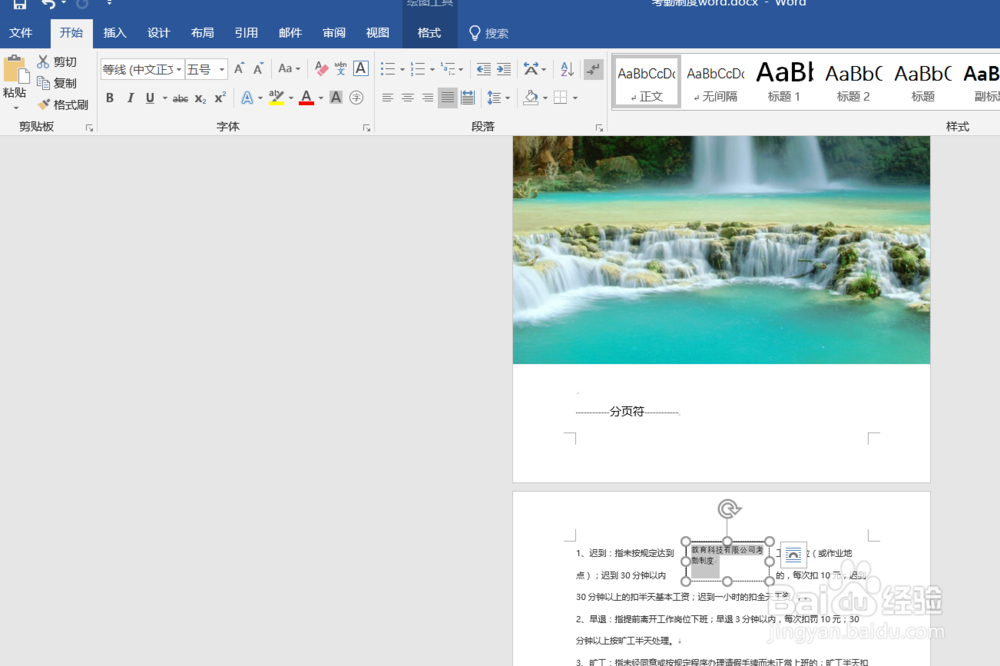Apply the red font color

(307, 98)
